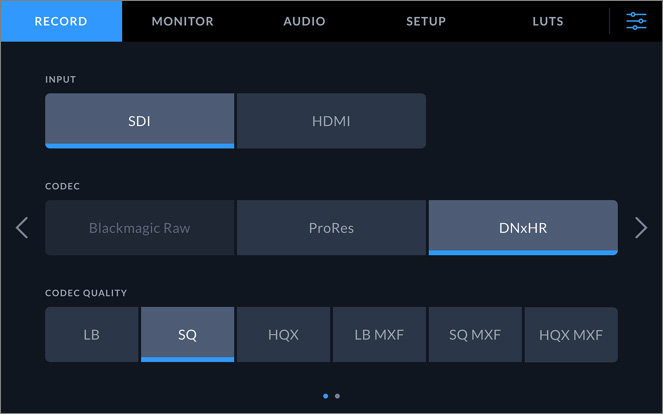Open the LUTs tab

[548, 21]
